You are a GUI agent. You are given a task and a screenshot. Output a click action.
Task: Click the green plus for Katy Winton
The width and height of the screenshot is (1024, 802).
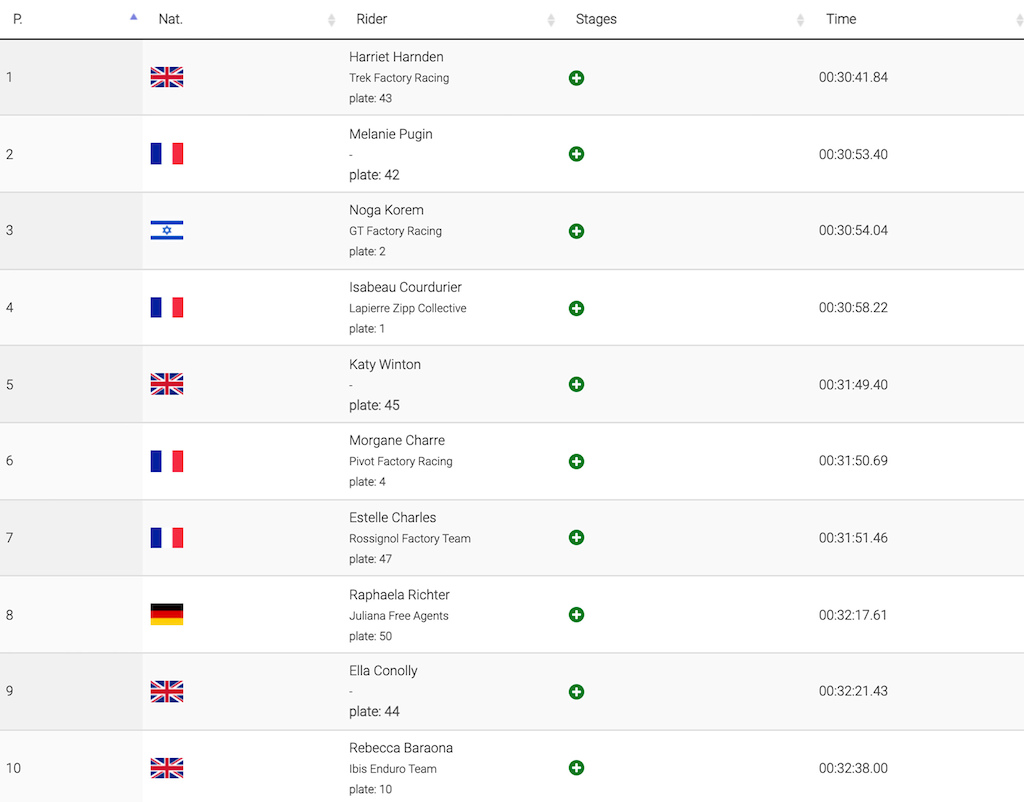coord(576,385)
